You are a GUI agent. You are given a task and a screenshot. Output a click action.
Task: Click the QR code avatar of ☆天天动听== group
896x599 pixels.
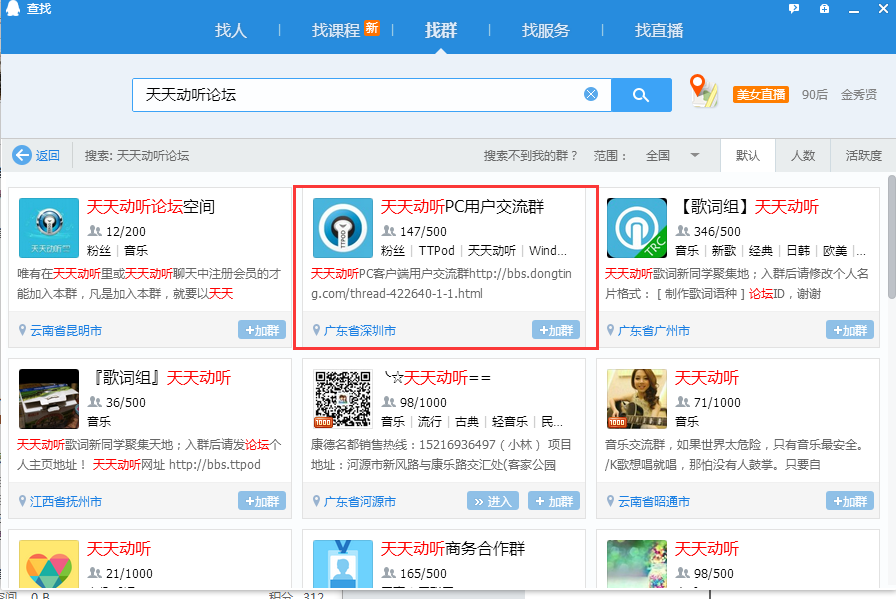tap(343, 399)
